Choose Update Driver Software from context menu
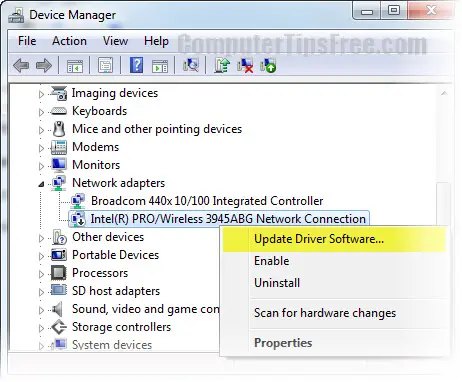The height and width of the screenshot is (382, 462). point(334,239)
